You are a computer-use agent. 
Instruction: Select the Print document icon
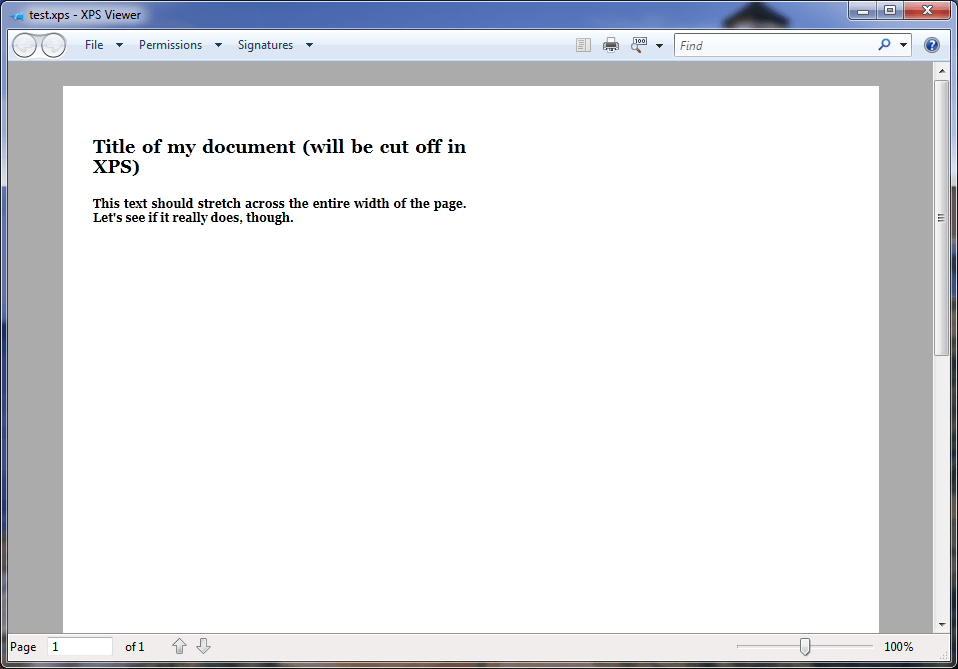(611, 45)
